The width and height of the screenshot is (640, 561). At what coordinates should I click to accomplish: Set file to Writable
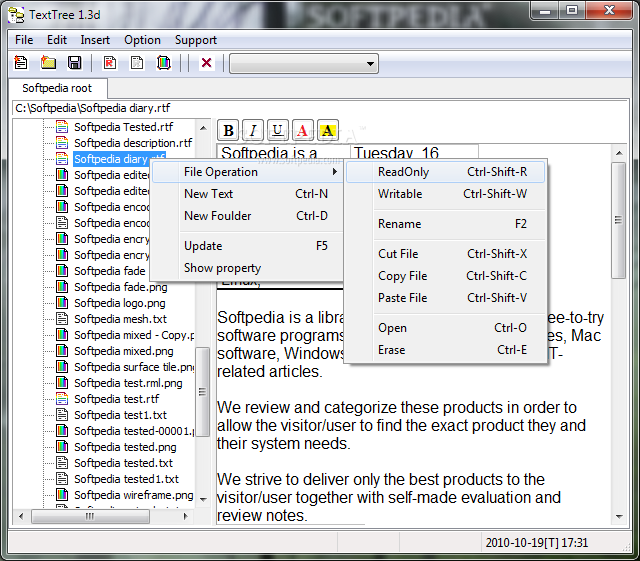point(445,194)
